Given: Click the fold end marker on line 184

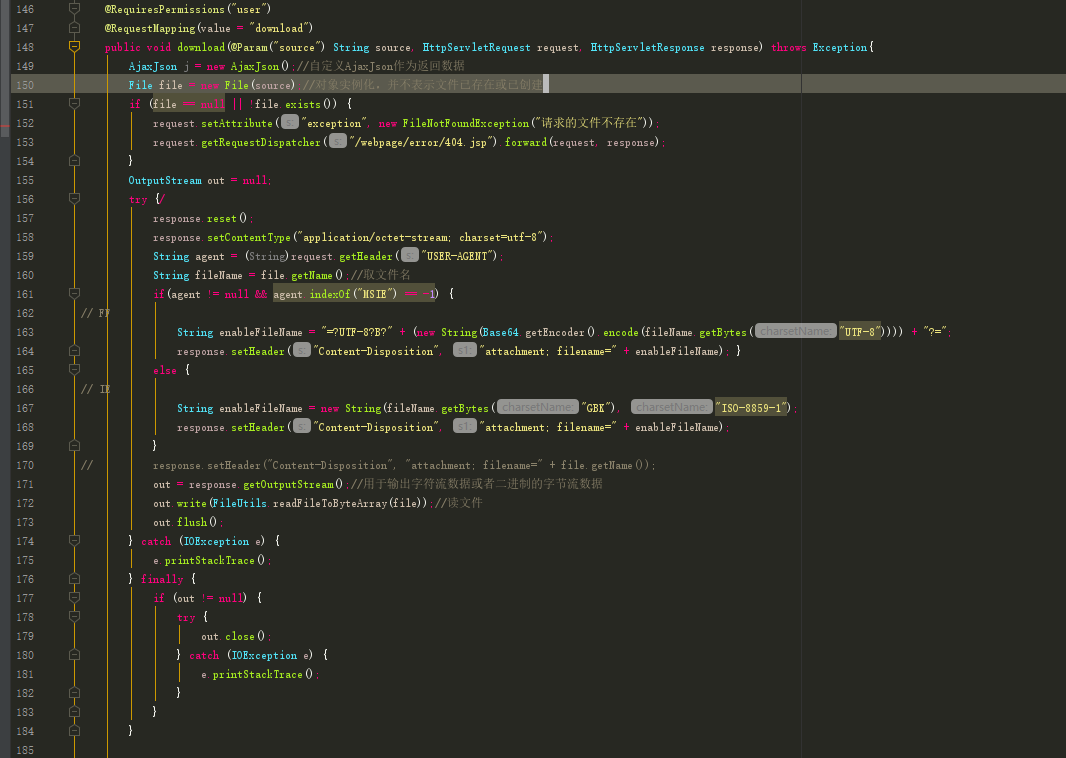Looking at the screenshot, I should coord(75,731).
